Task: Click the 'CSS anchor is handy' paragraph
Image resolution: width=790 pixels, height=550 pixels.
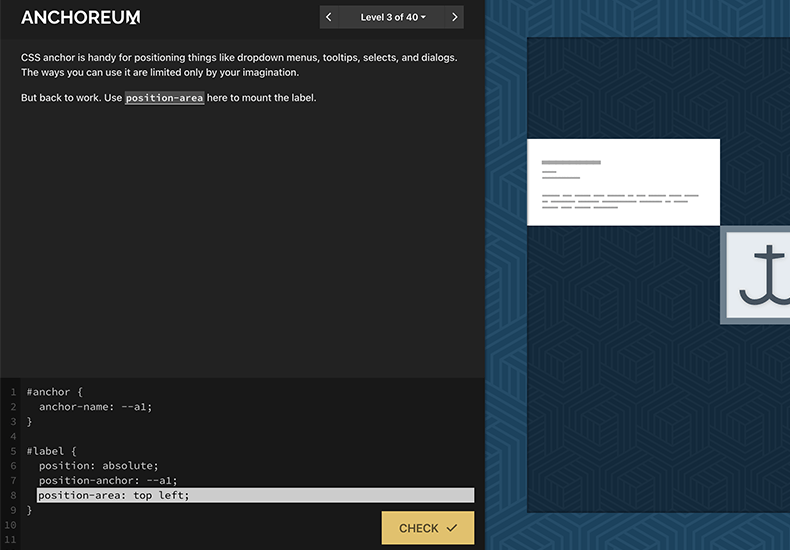Action: (x=239, y=65)
